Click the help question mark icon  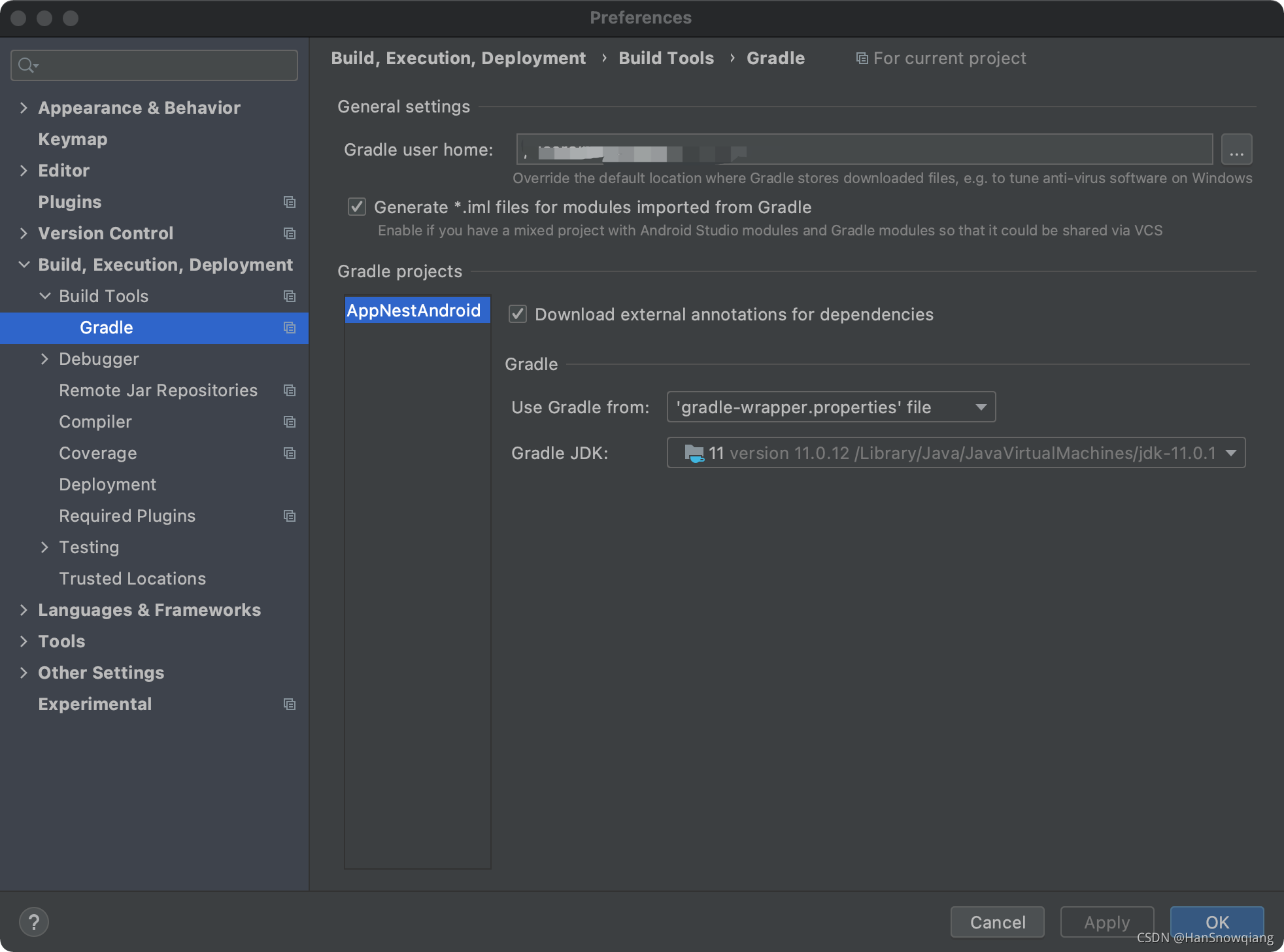pyautogui.click(x=34, y=922)
